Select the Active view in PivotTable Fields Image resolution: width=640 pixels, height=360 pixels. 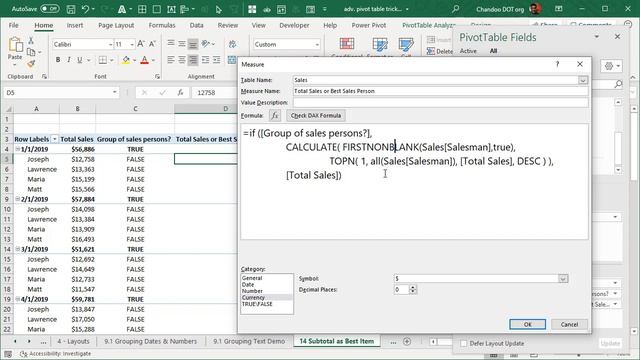tap(468, 51)
